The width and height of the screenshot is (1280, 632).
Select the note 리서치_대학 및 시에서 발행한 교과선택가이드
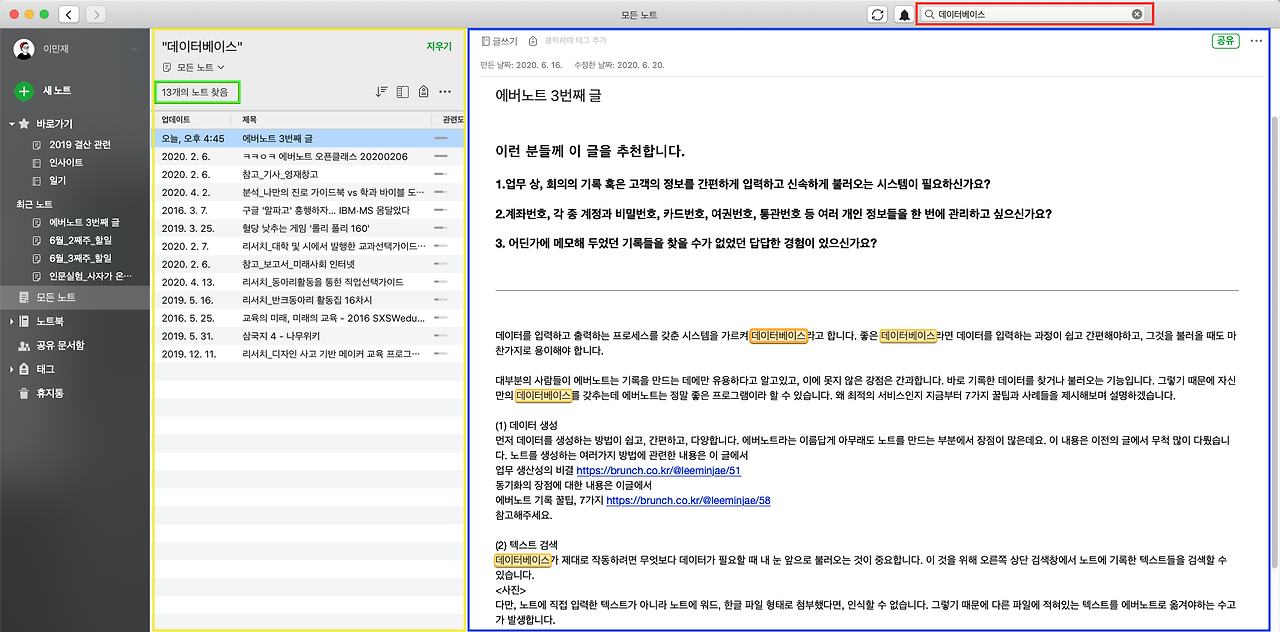coord(308,246)
